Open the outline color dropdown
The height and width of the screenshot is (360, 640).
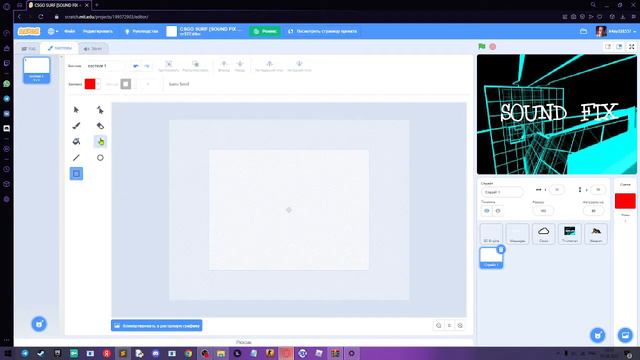pos(134,84)
